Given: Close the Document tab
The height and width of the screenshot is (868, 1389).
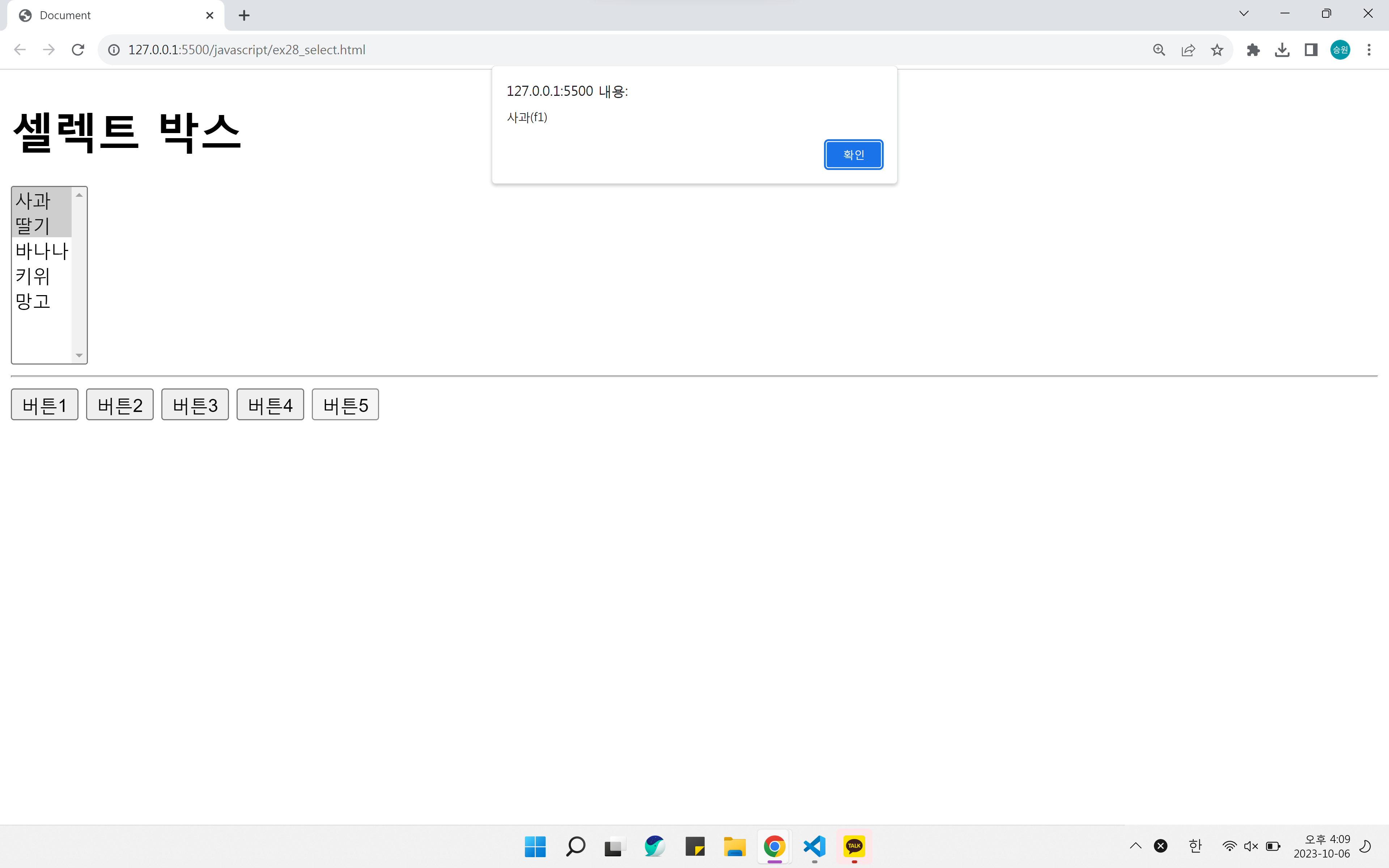Looking at the screenshot, I should pyautogui.click(x=209, y=16).
